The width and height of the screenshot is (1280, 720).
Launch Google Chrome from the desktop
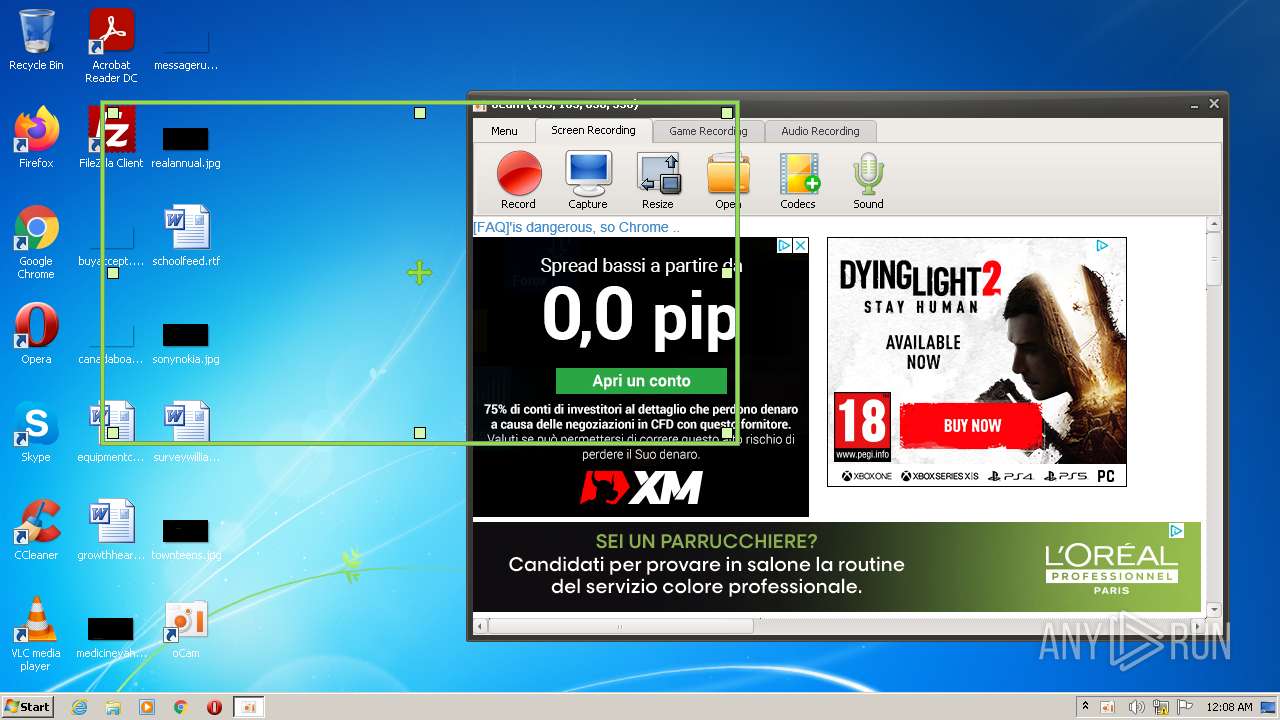(x=36, y=243)
